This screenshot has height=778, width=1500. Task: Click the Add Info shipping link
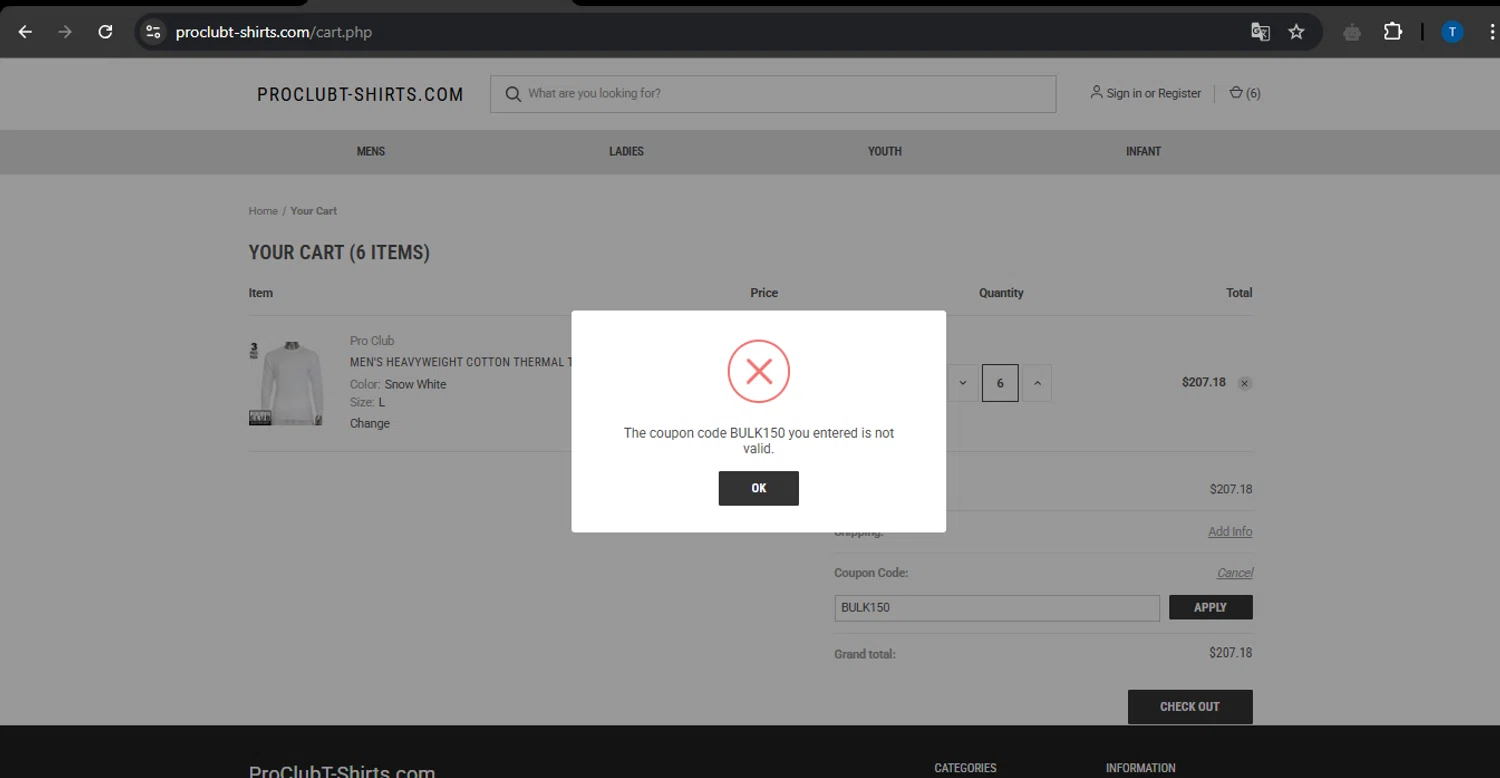(x=1230, y=532)
